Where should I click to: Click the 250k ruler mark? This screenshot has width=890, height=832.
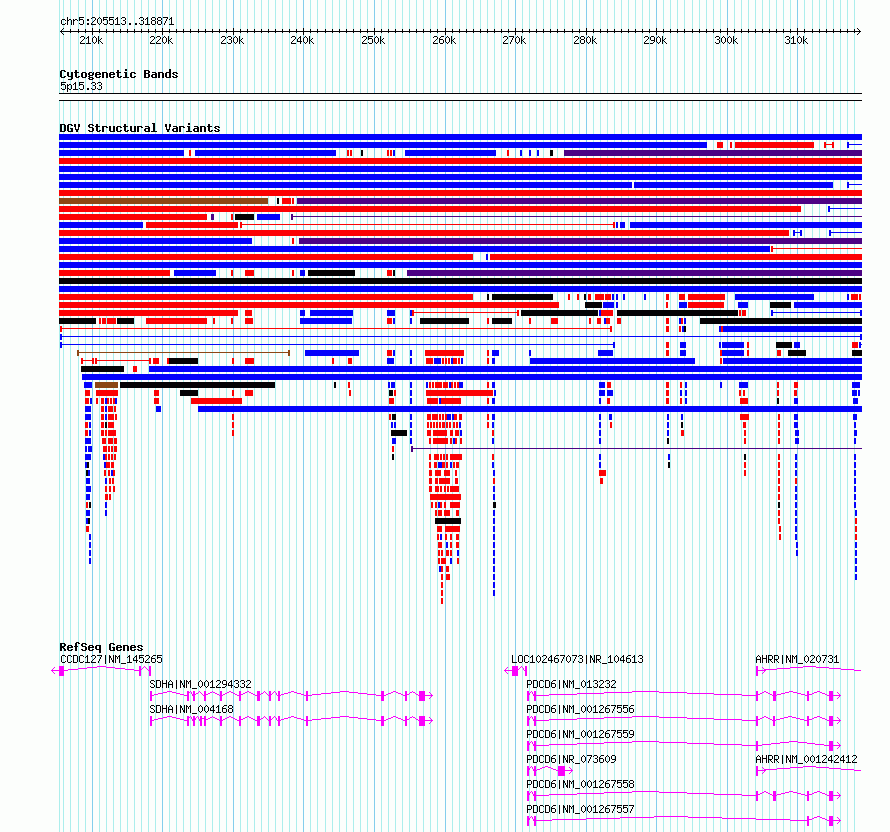tap(373, 40)
